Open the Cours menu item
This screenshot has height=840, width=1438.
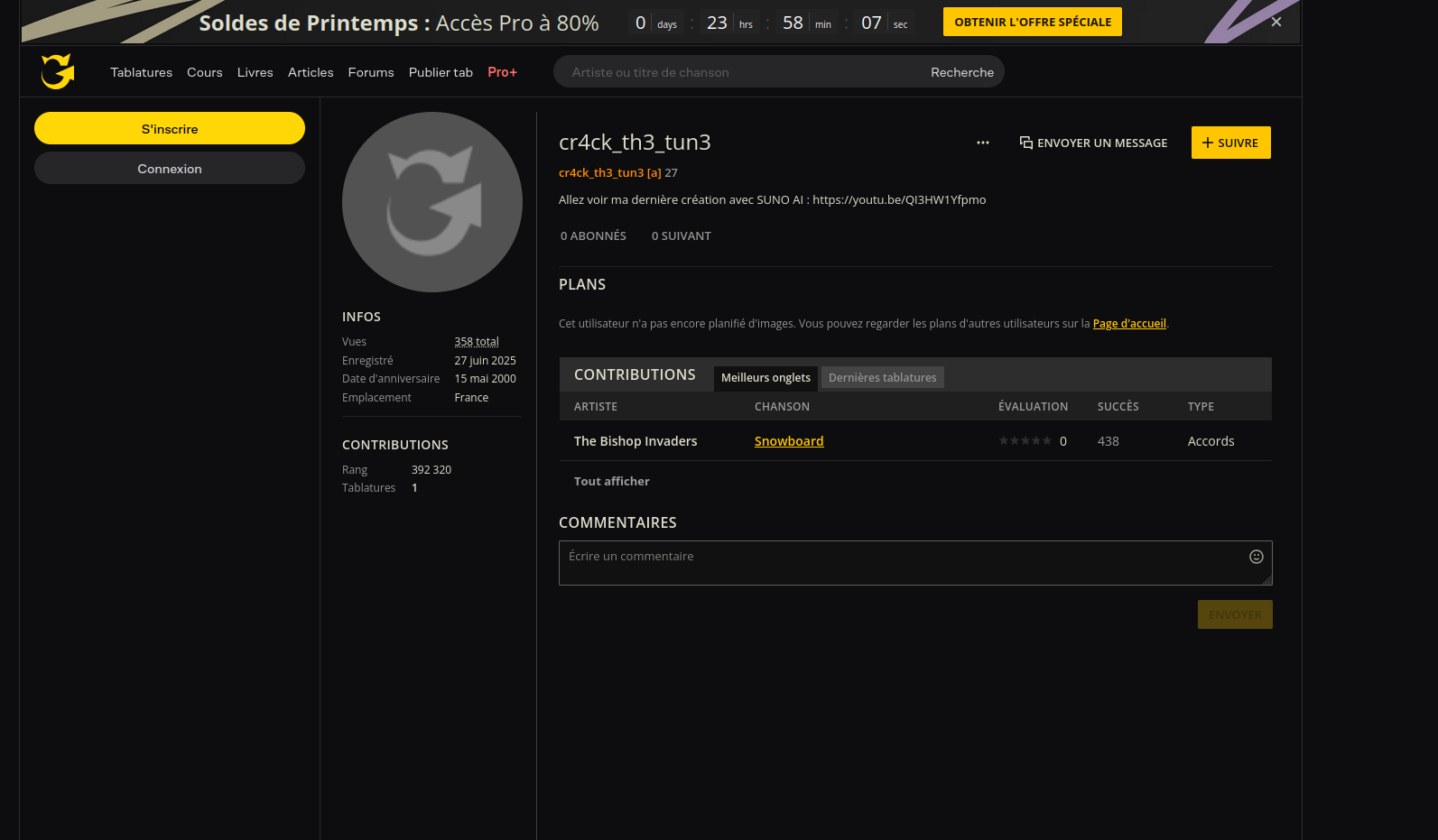pyautogui.click(x=204, y=72)
